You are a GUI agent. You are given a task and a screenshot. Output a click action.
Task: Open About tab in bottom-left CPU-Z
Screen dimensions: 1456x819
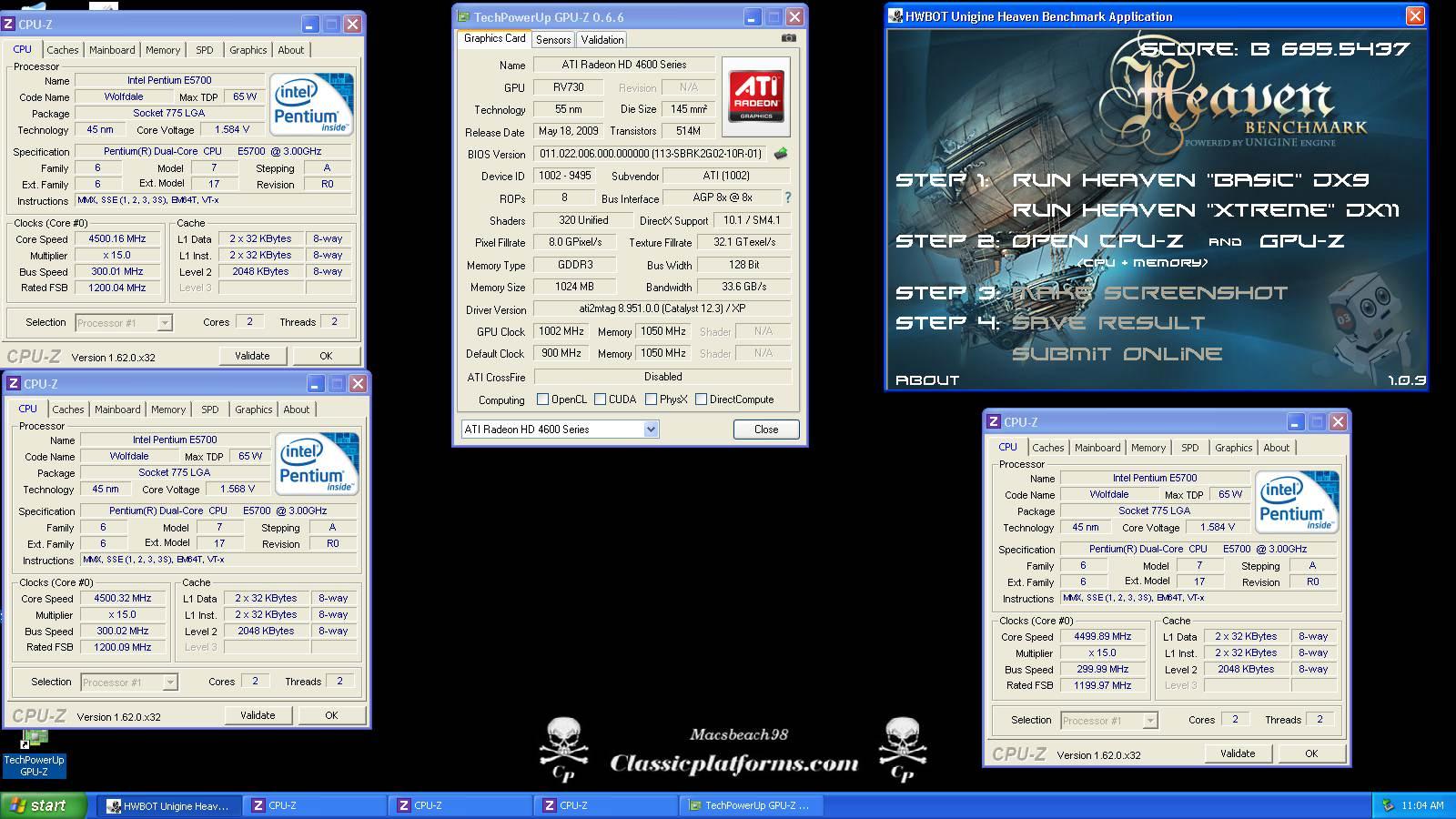point(297,409)
